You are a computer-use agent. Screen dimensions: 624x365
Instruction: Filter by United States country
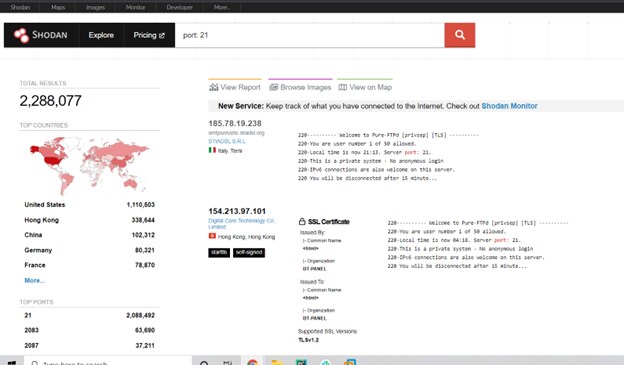click(x=45, y=205)
